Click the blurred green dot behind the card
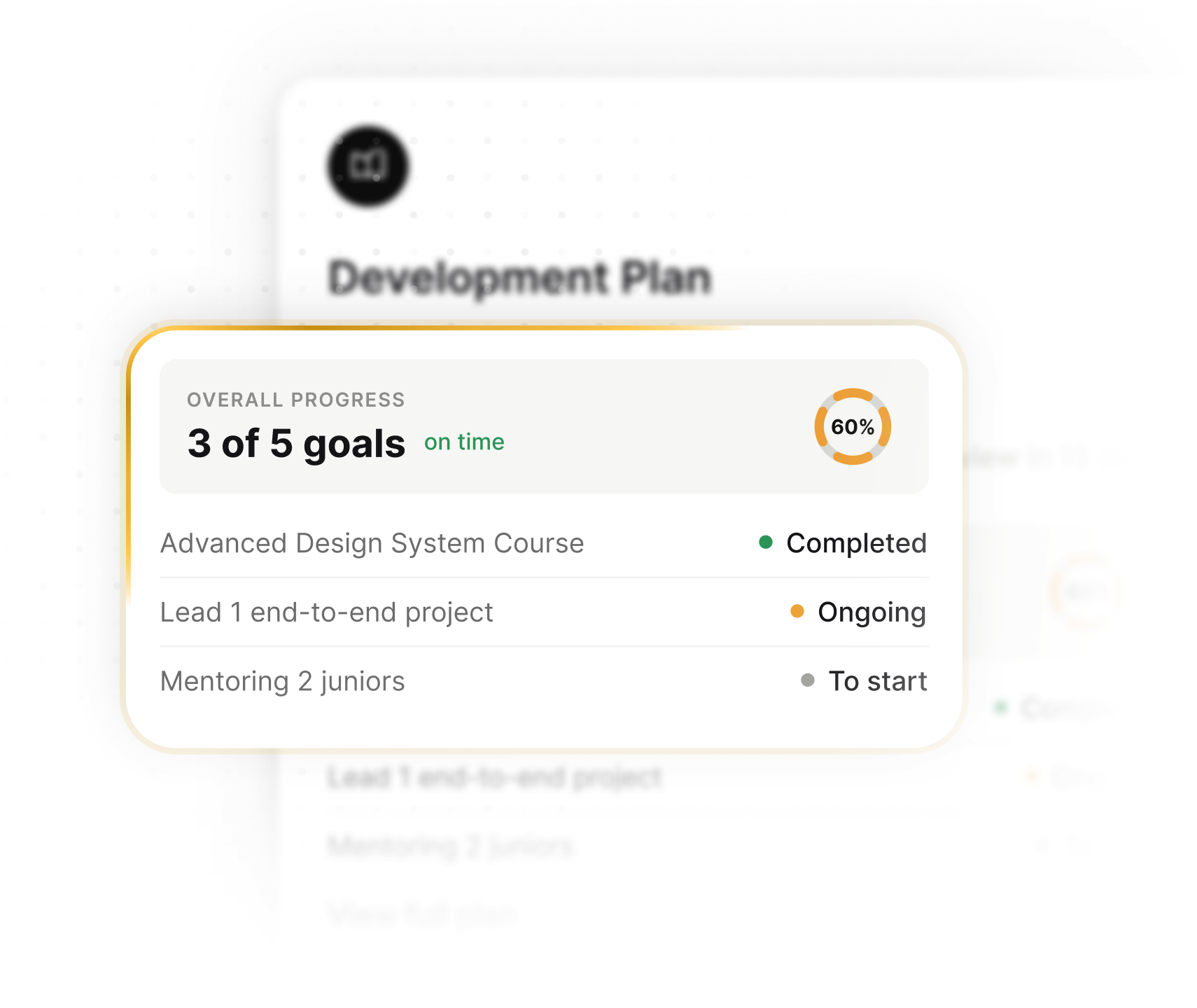This screenshot has height=1008, width=1197. coord(1001,708)
